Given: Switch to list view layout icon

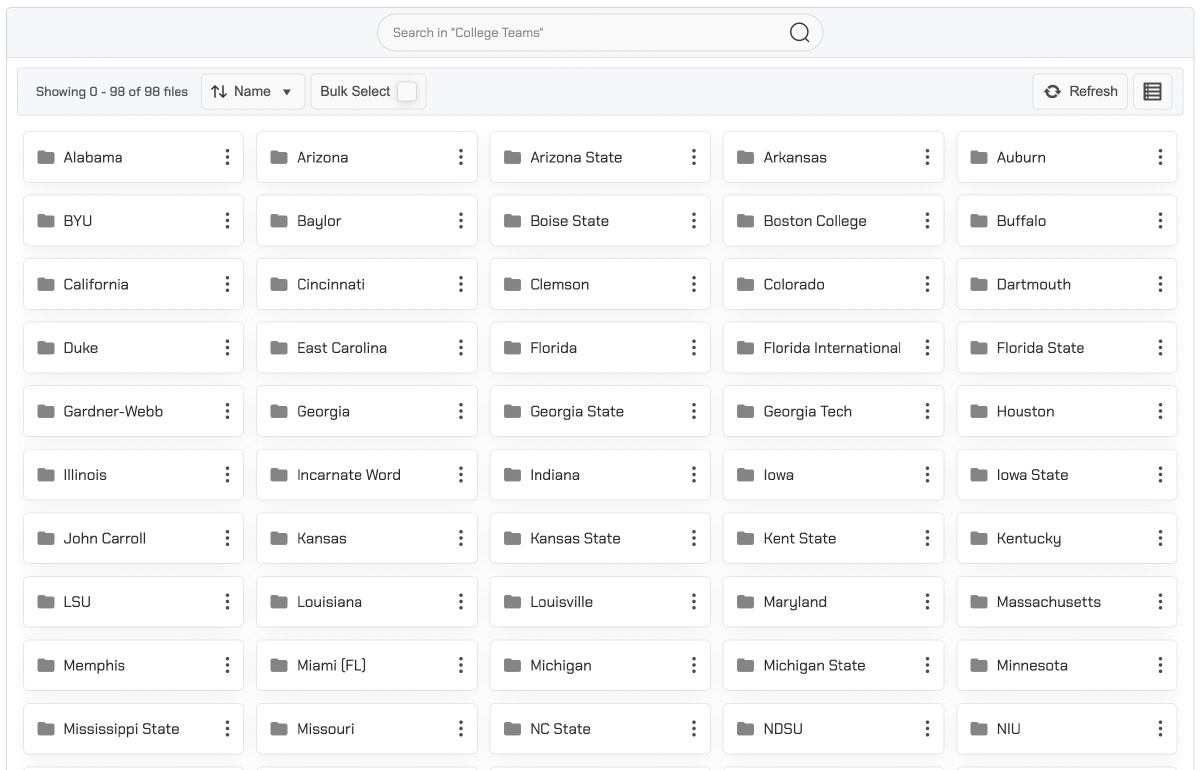Looking at the screenshot, I should tap(1152, 91).
